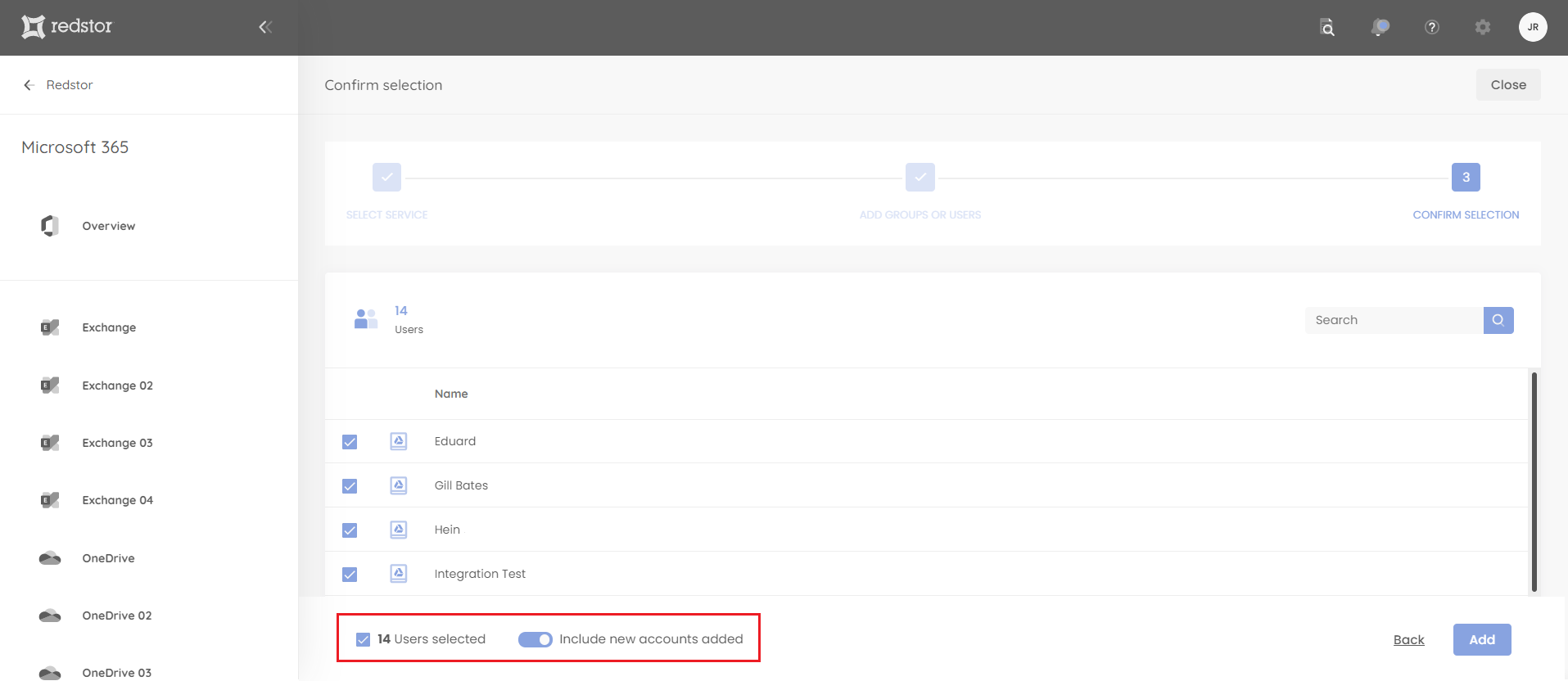Click the Overview sidebar label
This screenshot has height=690, width=1568.
(109, 226)
